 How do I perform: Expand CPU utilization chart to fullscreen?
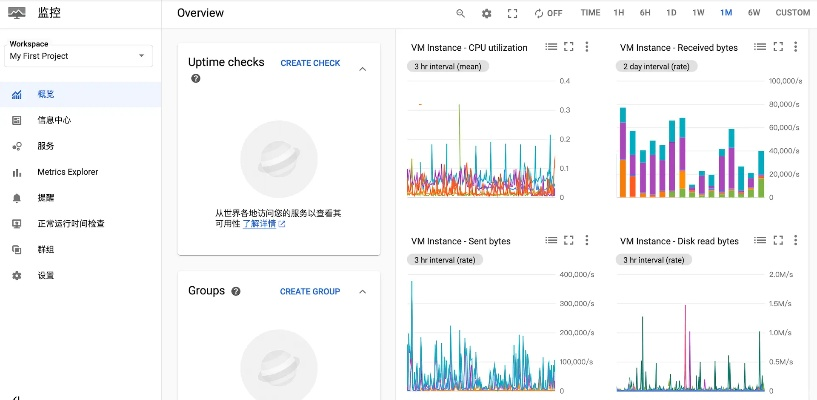pos(569,47)
